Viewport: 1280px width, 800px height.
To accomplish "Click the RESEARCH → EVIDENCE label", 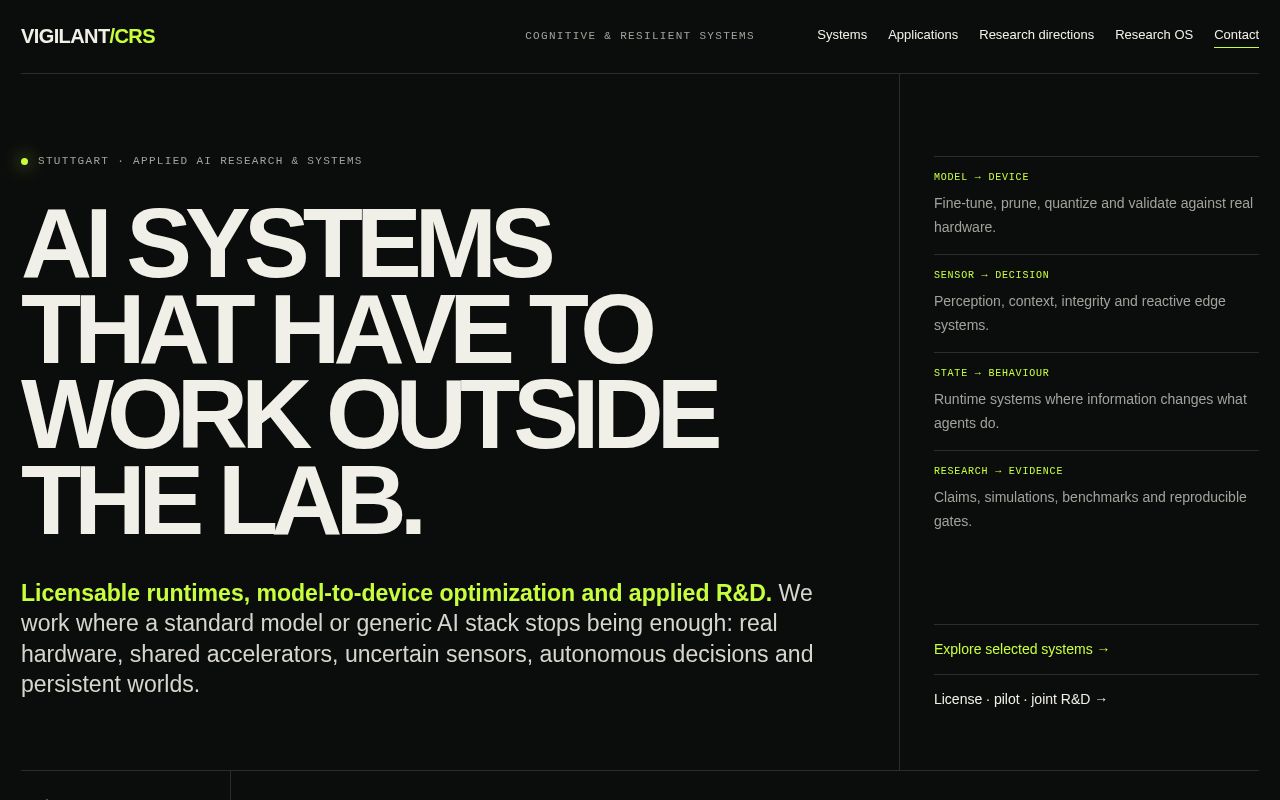I will [x=998, y=471].
